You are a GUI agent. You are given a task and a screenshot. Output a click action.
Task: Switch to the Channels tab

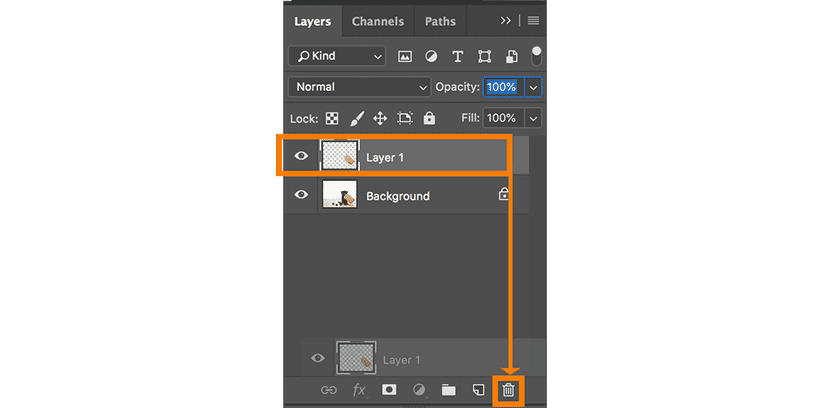click(378, 21)
